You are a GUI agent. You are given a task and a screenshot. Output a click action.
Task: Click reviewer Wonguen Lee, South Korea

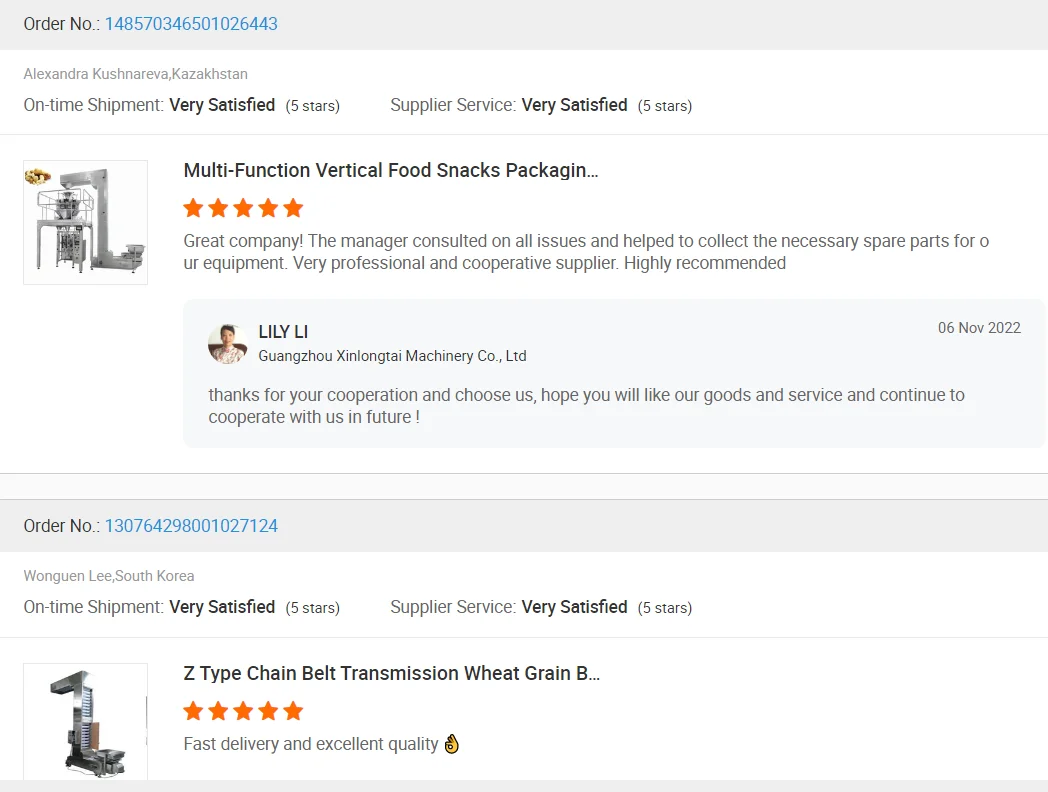click(109, 576)
